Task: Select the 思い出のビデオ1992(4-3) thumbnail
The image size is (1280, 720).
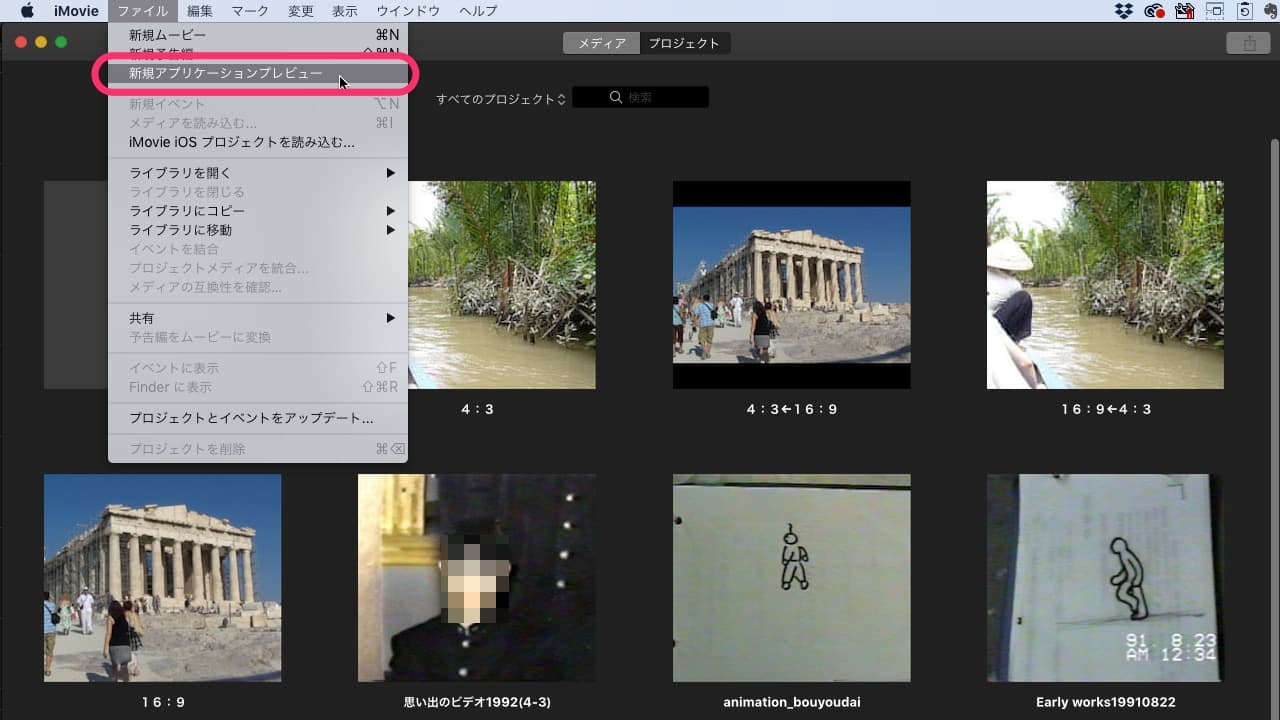Action: point(476,578)
